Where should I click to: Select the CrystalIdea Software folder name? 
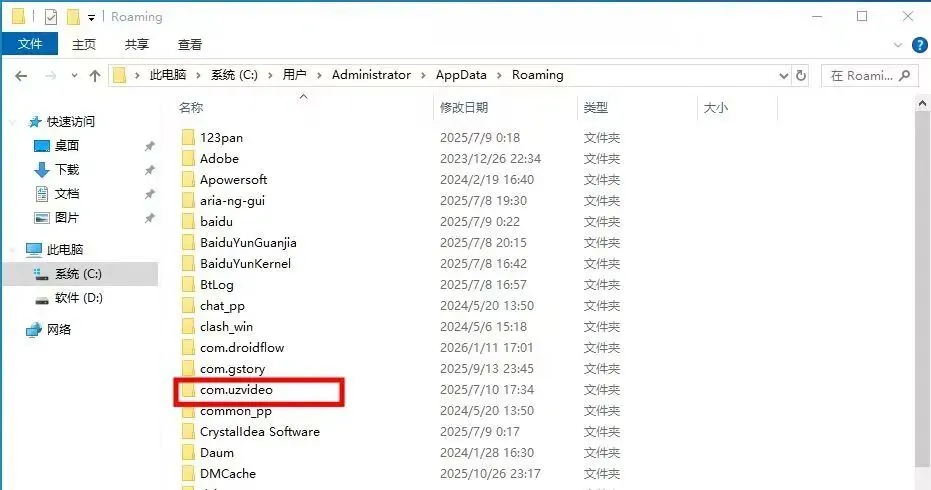259,432
